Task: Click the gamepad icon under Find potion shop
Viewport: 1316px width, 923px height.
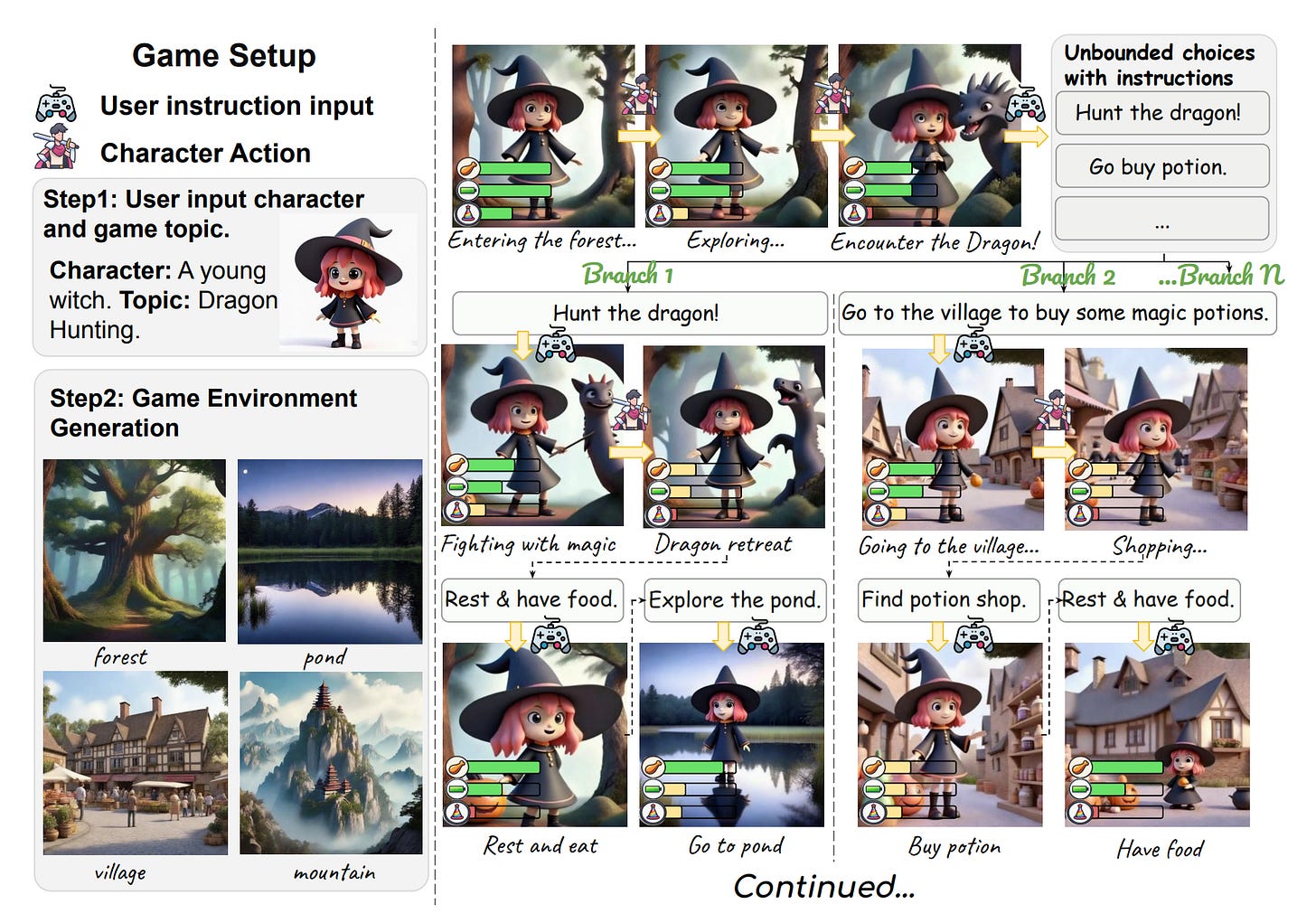Action: pyautogui.click(x=973, y=636)
